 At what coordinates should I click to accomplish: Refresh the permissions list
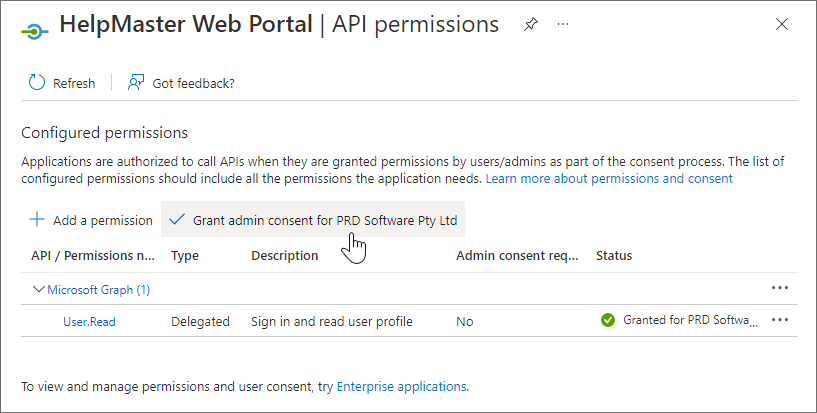coord(62,83)
